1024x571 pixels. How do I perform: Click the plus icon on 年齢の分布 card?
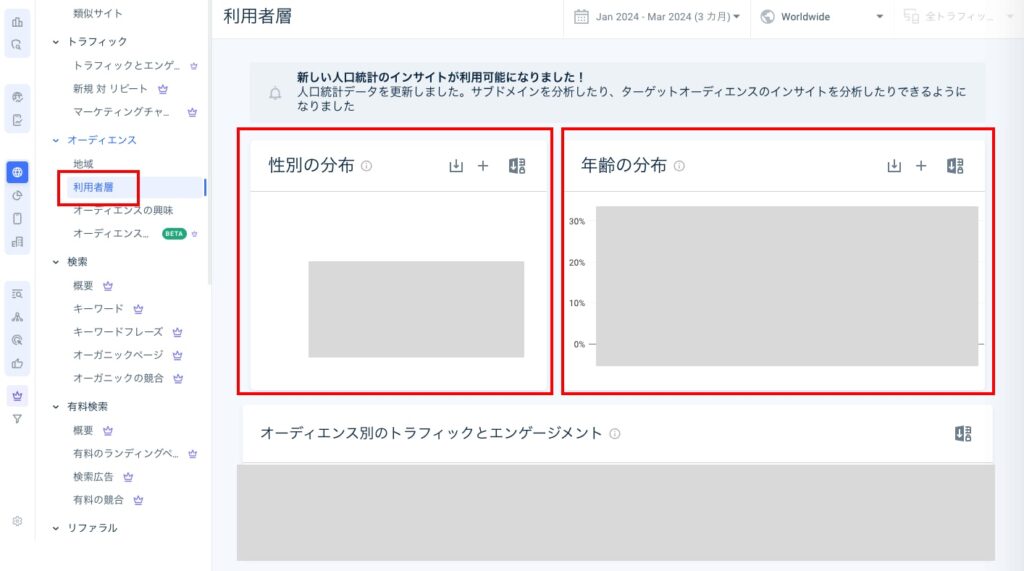[921, 166]
